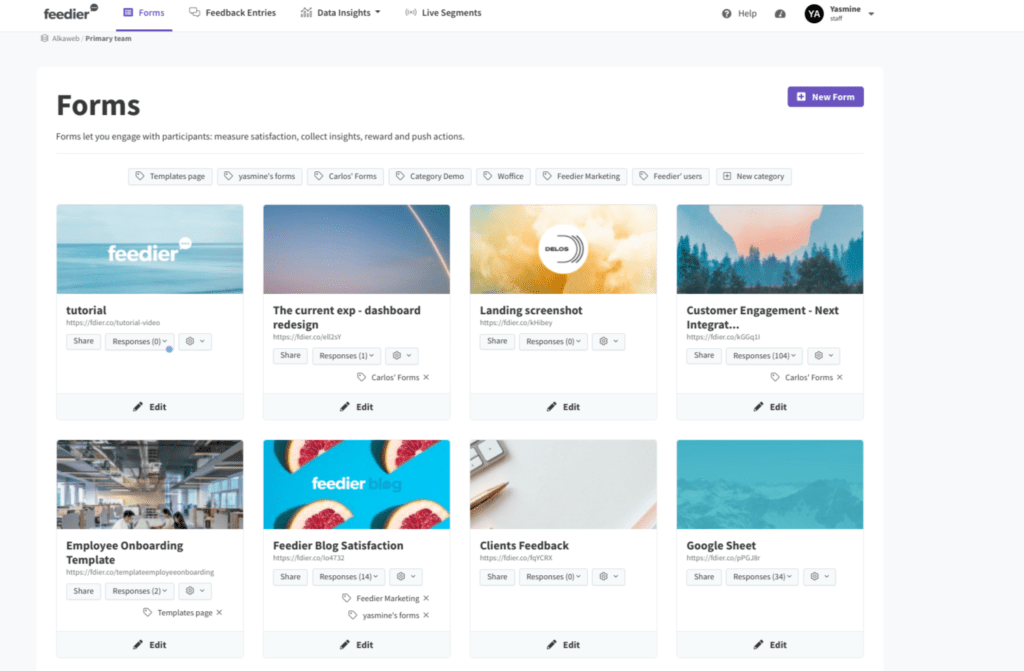Edit the Clients Feedback form
Screen dimensions: 1024x671
point(563,644)
